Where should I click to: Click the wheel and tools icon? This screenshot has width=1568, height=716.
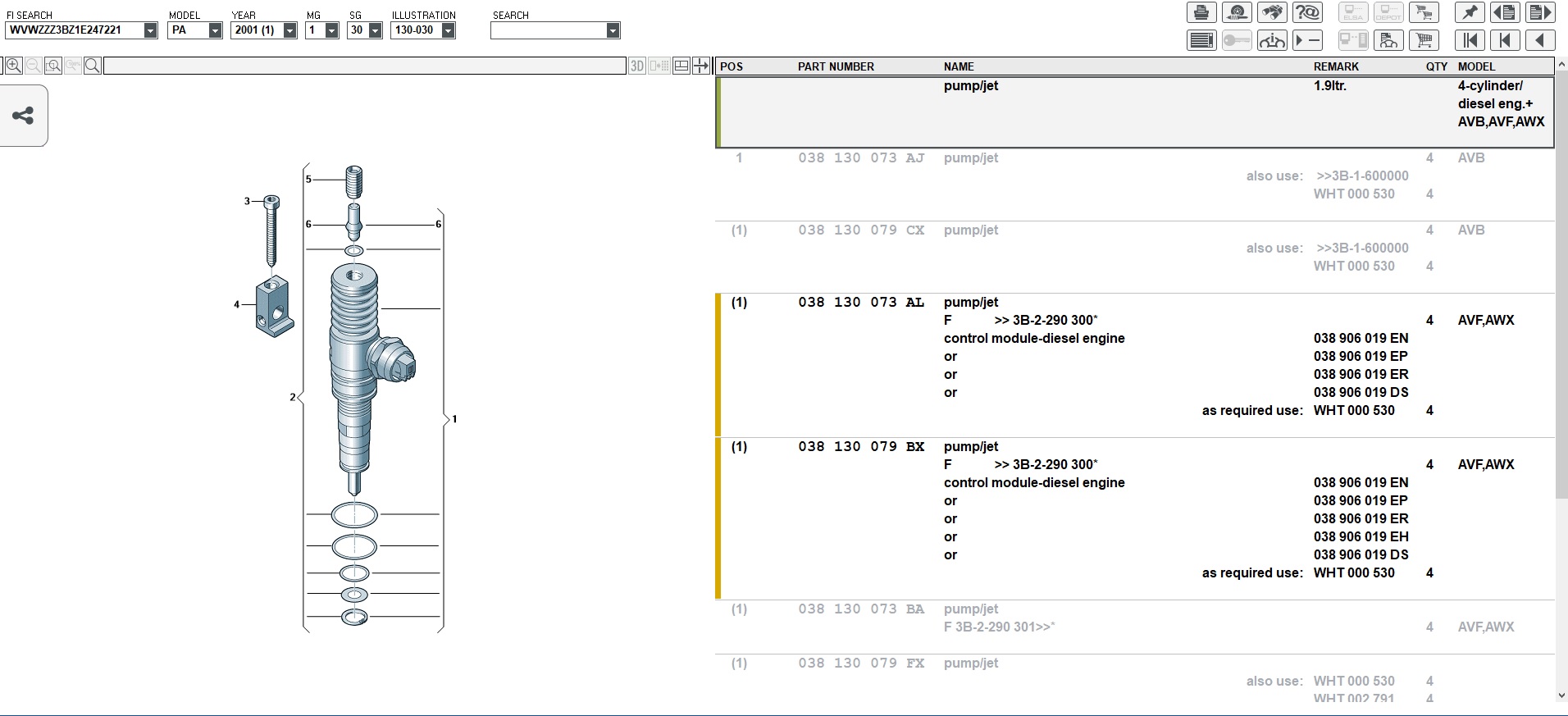1237,12
